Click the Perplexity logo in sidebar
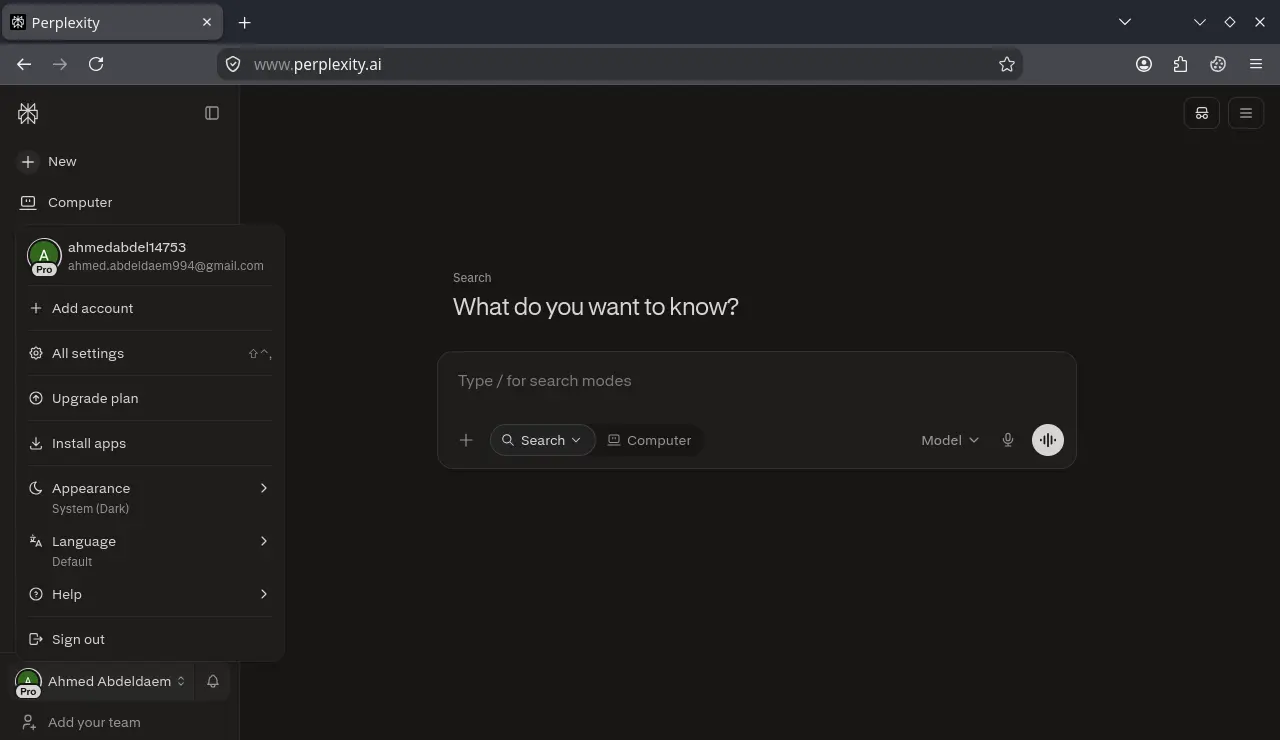Image resolution: width=1280 pixels, height=740 pixels. 28,114
